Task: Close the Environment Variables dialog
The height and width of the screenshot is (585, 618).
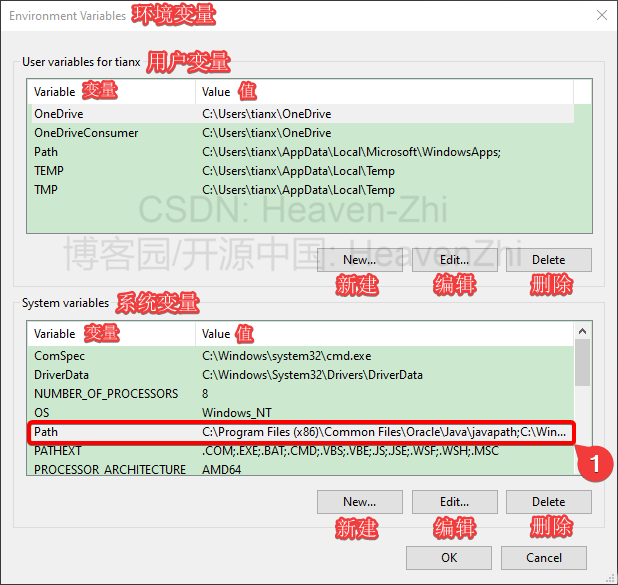Action: tap(601, 15)
